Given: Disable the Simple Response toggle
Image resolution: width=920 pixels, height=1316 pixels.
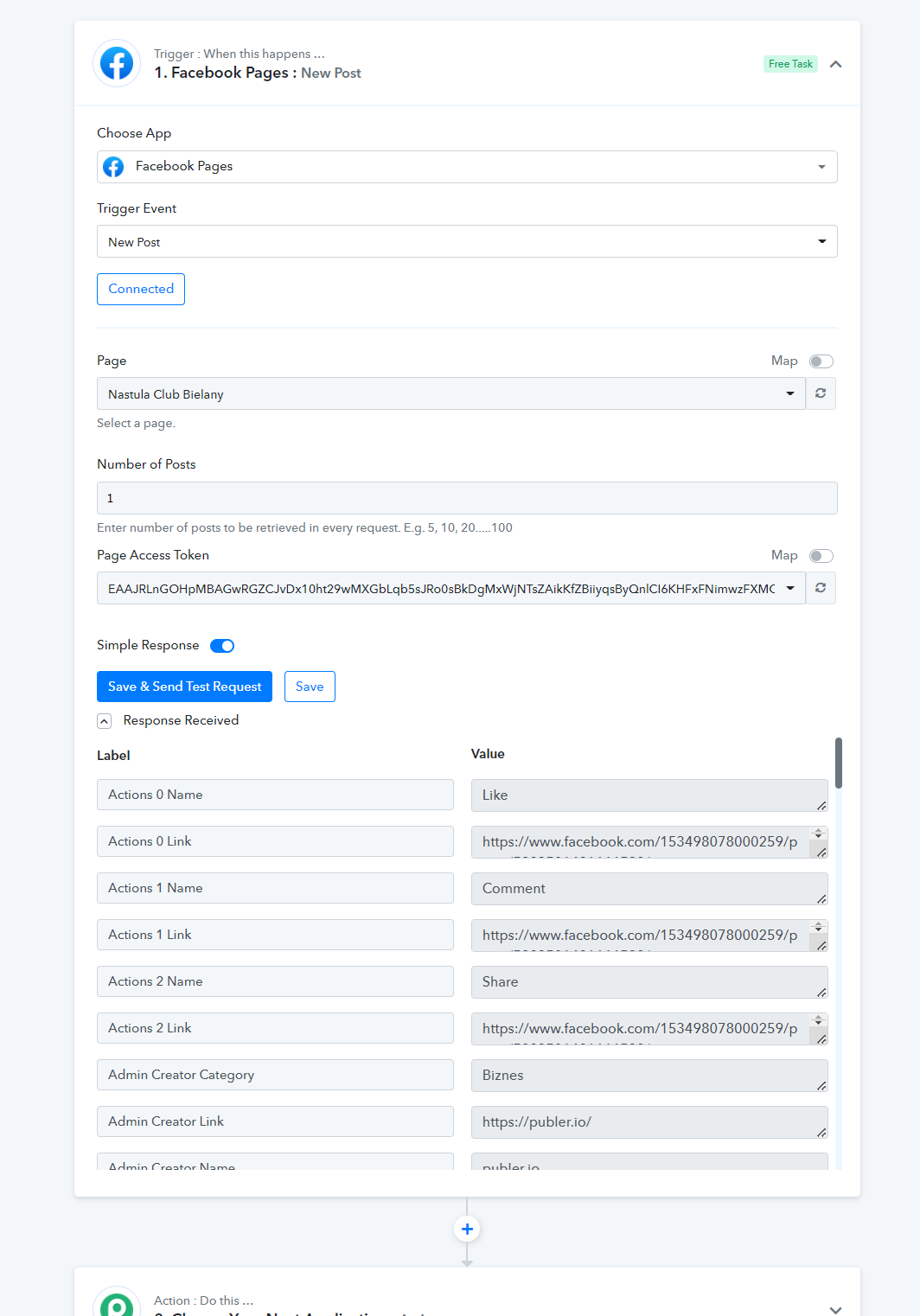Looking at the screenshot, I should pos(222,646).
